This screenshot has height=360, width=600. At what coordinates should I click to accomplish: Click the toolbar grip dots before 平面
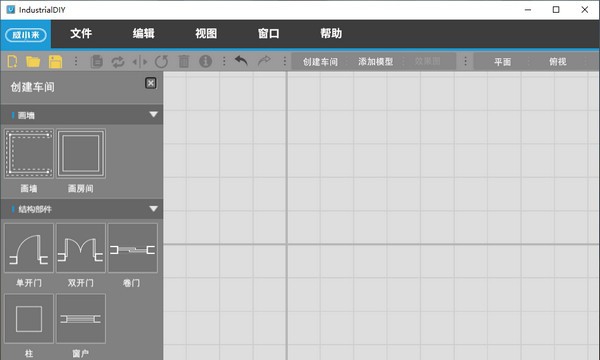pyautogui.click(x=465, y=62)
